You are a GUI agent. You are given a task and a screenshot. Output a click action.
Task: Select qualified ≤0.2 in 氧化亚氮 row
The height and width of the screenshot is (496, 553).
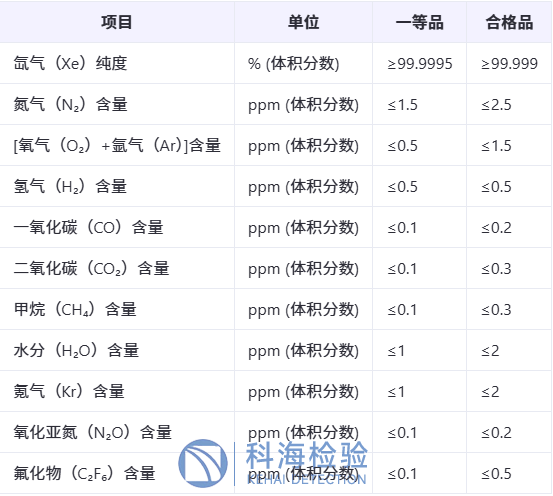pyautogui.click(x=496, y=433)
